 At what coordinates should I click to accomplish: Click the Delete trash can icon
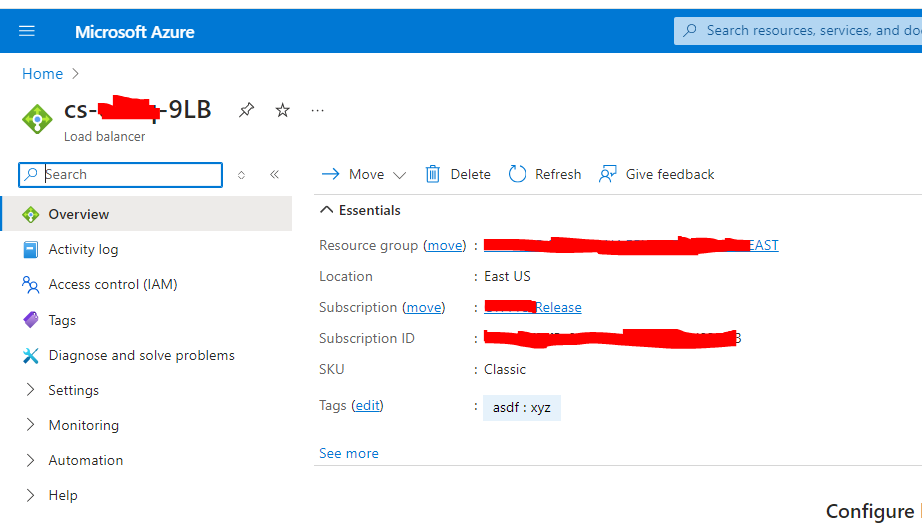[x=433, y=174]
